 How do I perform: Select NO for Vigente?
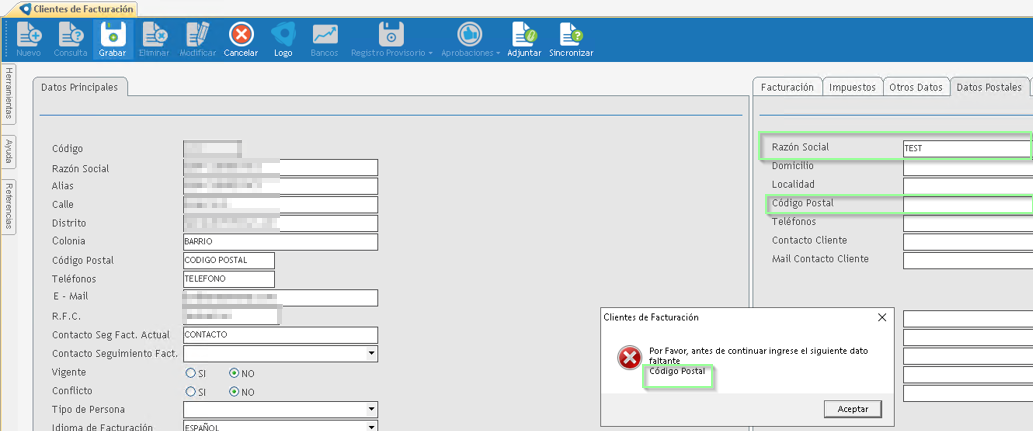point(234,373)
